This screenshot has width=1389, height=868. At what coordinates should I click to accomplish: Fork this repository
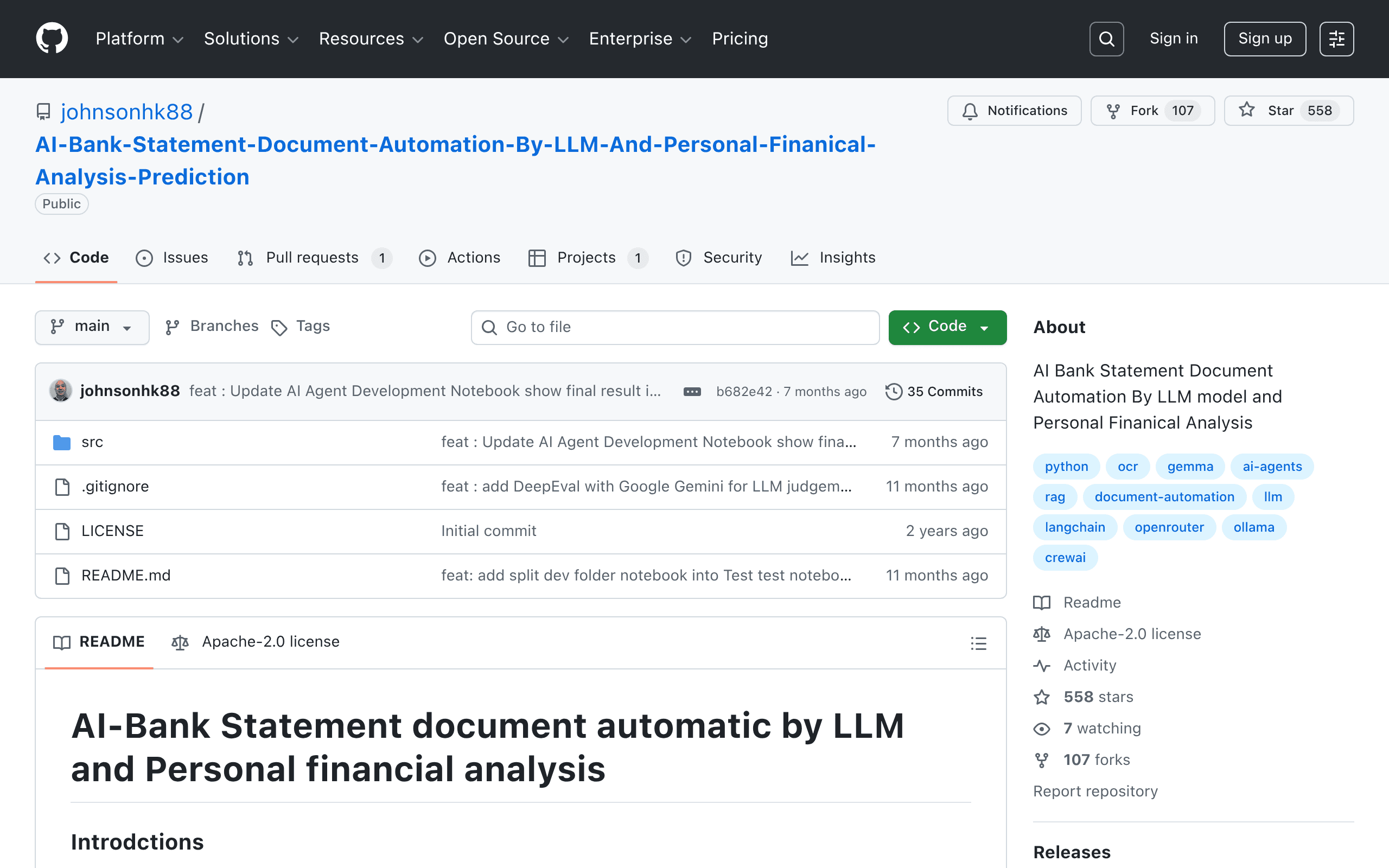(x=1152, y=111)
